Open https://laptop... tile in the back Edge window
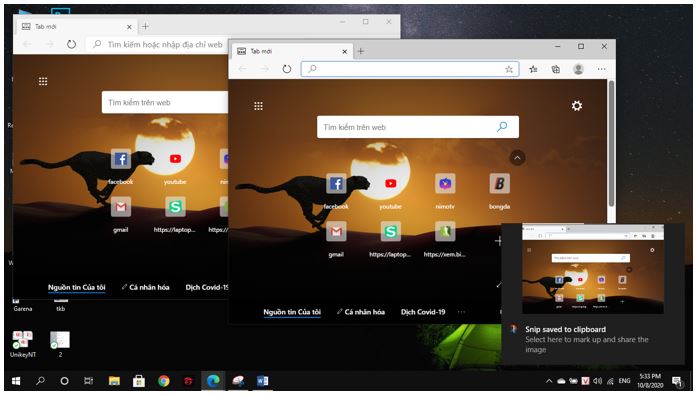This screenshot has height=396, width=697. coord(175,207)
